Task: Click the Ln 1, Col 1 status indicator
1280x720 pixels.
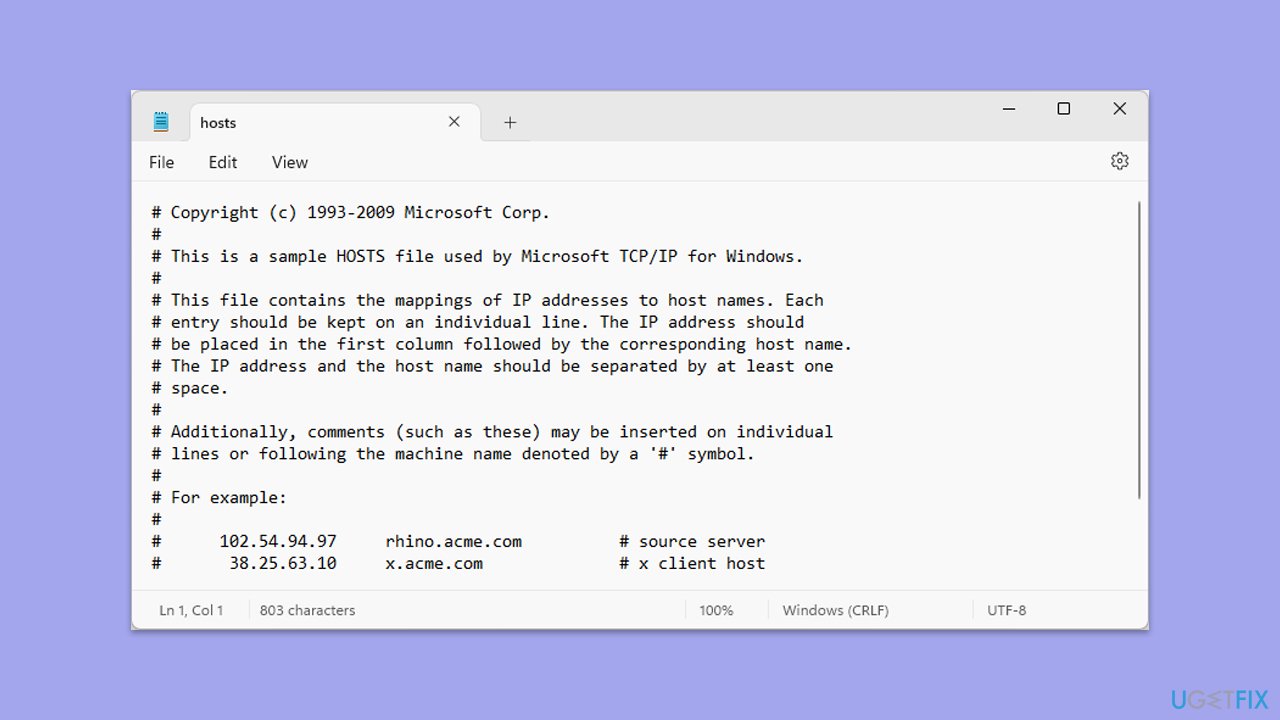Action: (x=191, y=610)
